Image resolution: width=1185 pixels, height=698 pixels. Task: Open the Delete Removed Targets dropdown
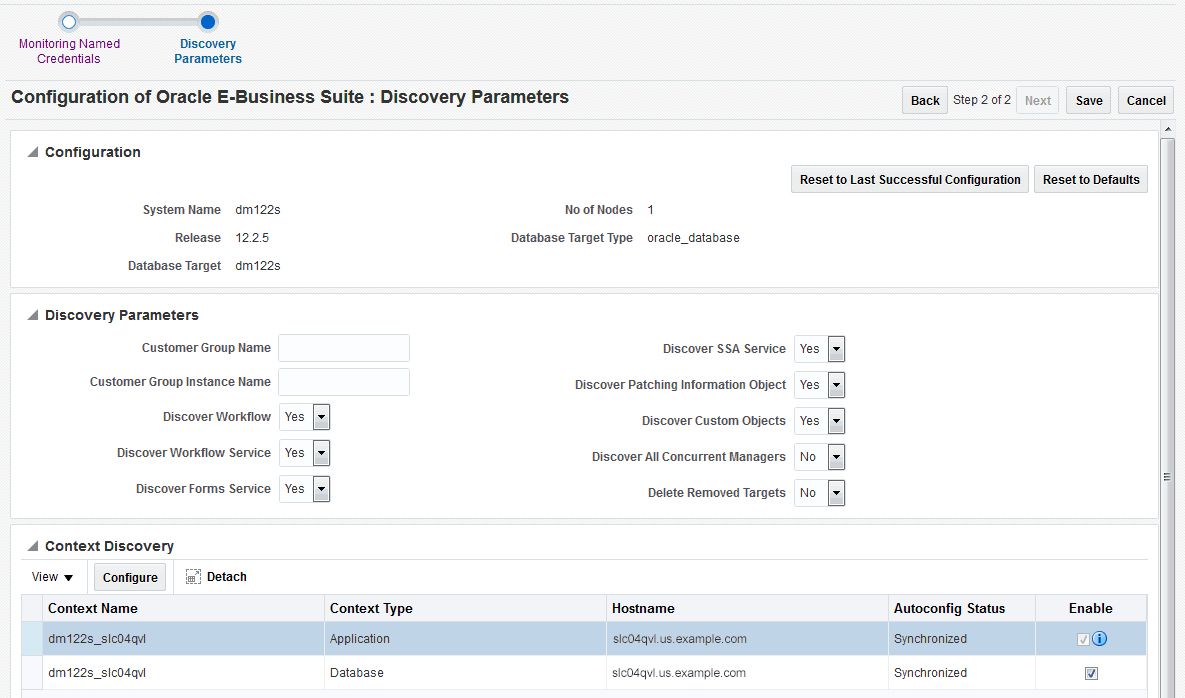click(836, 493)
